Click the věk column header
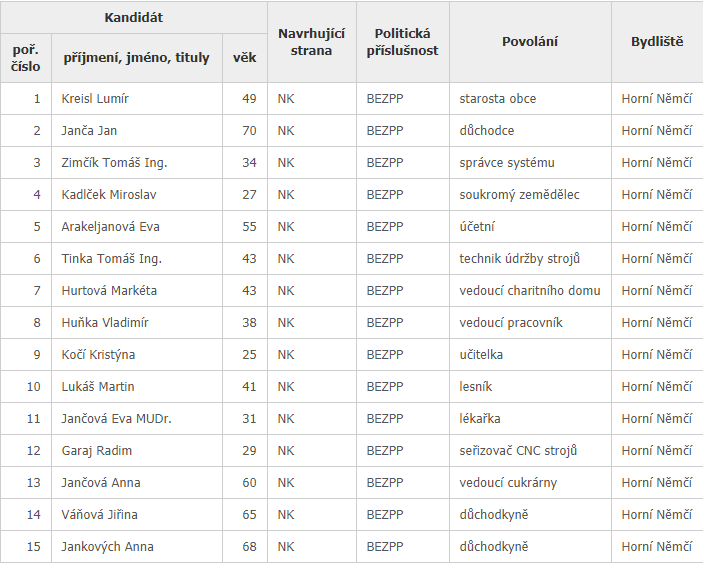 (244, 58)
